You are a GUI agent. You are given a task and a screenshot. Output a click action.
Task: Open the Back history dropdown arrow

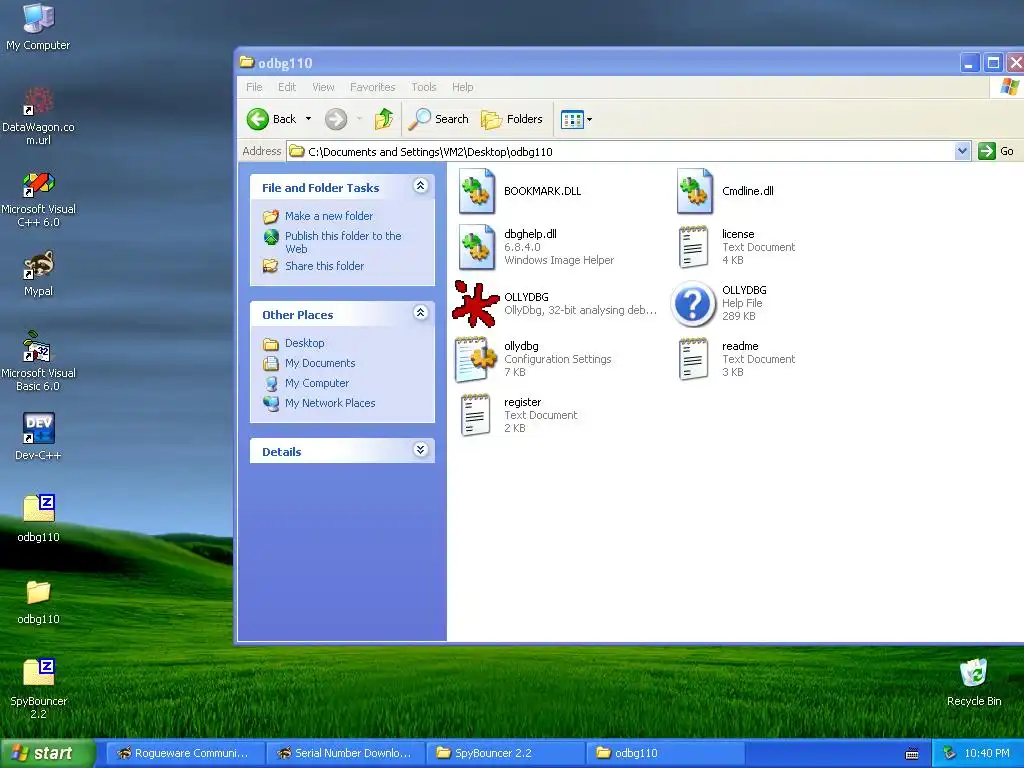(x=308, y=119)
